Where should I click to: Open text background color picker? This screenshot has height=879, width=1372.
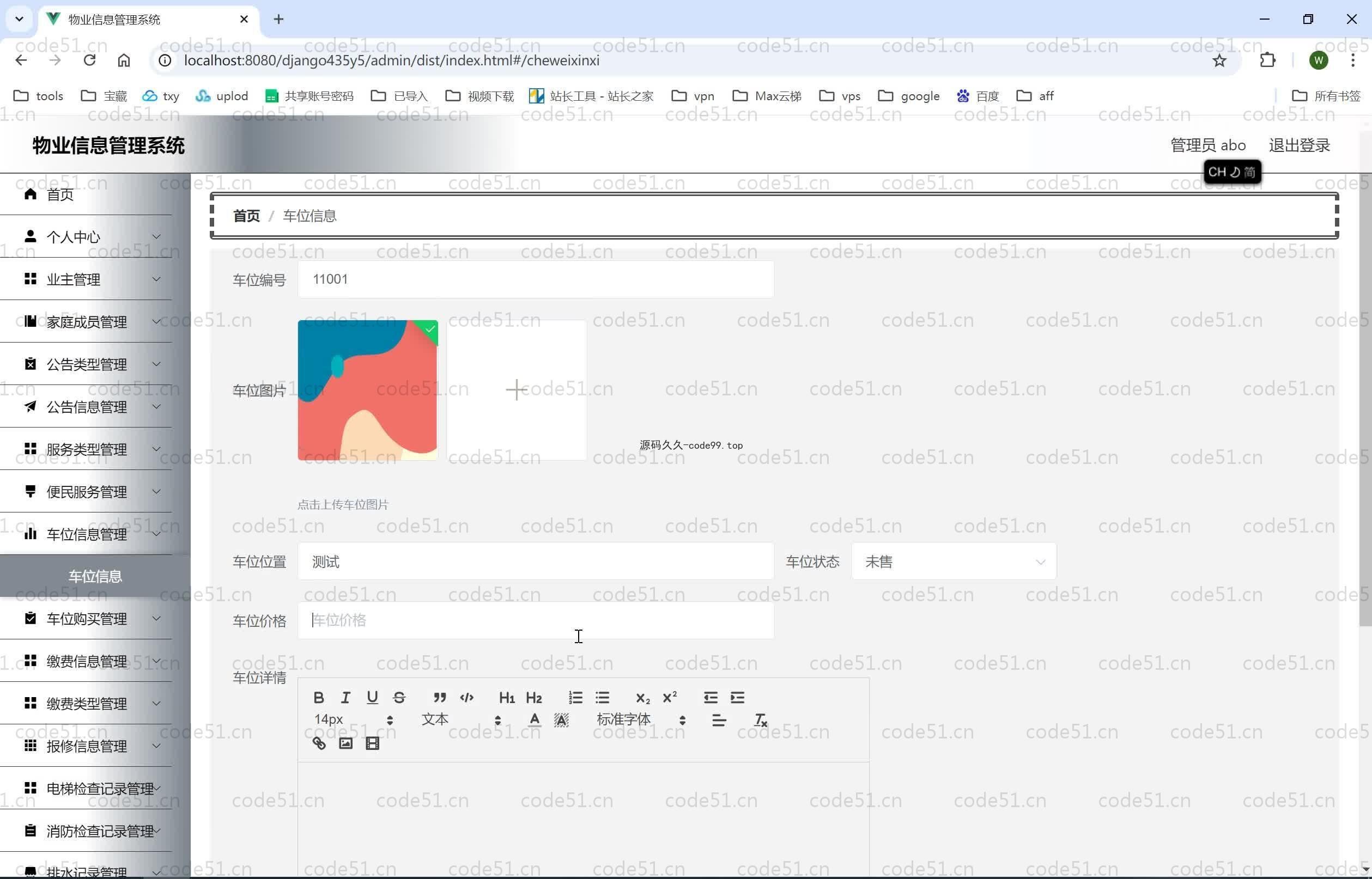pos(561,721)
